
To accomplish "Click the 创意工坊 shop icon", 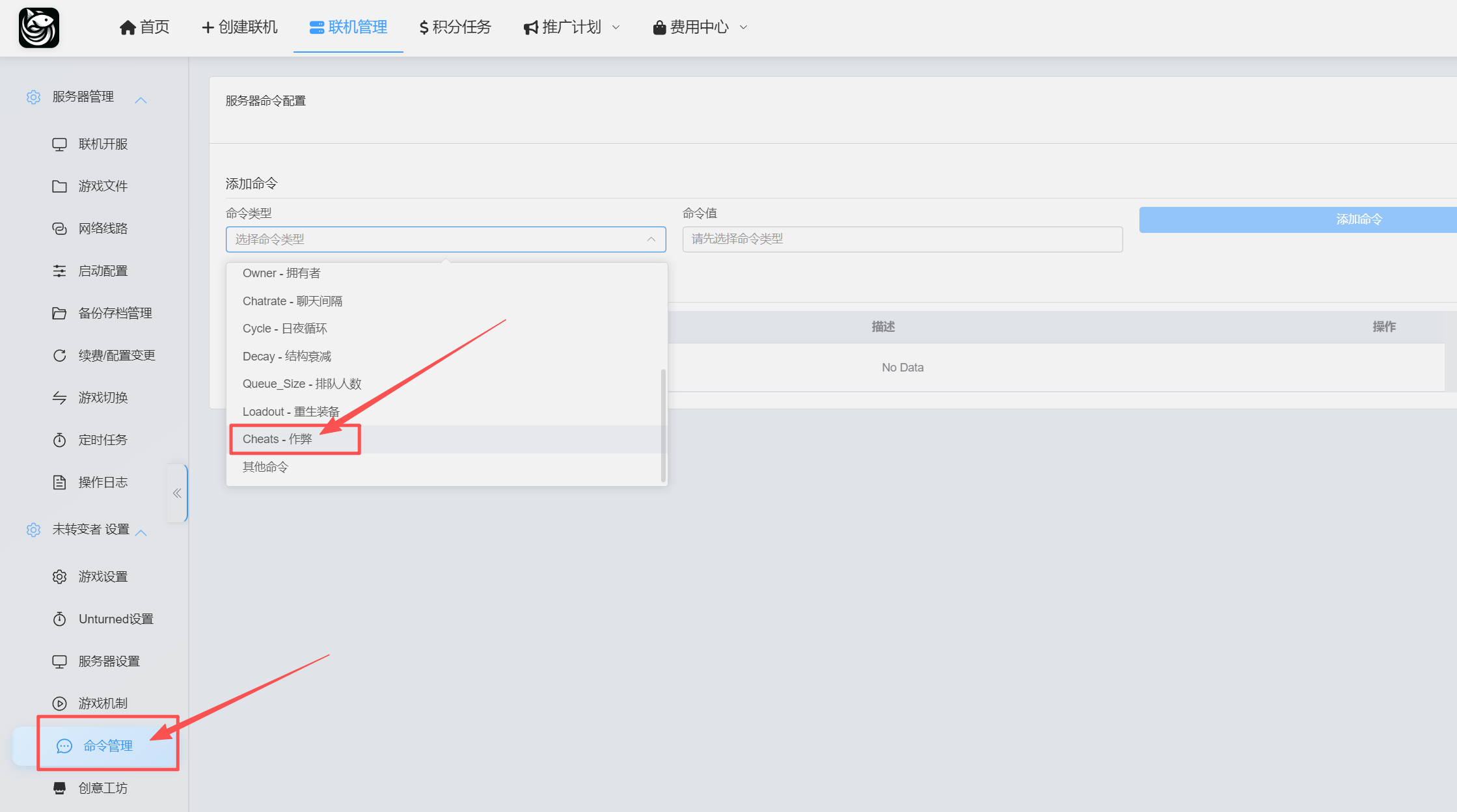I will tap(59, 789).
